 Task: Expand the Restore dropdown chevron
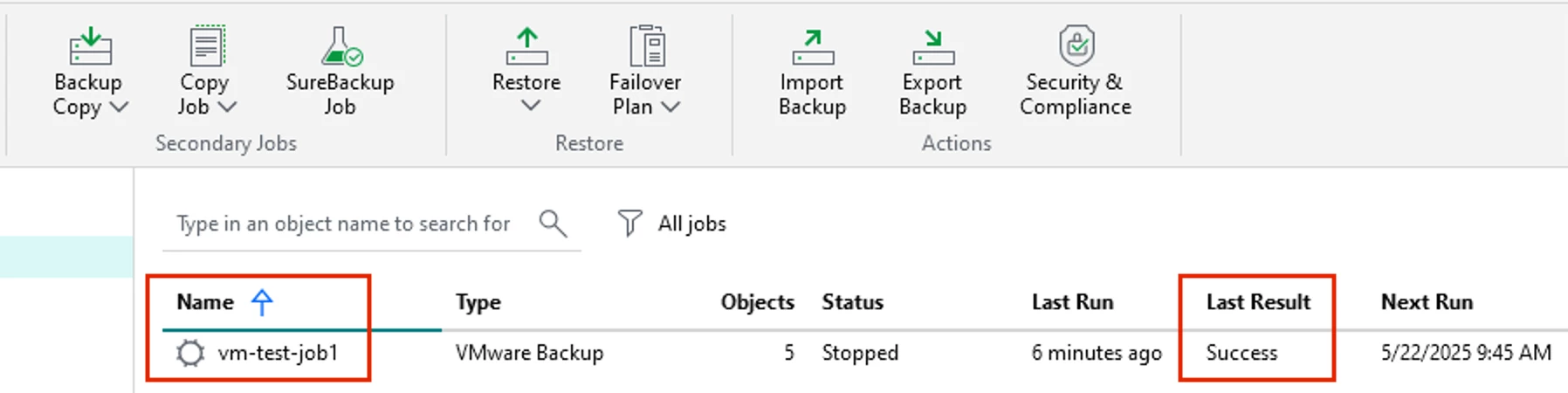point(530,106)
